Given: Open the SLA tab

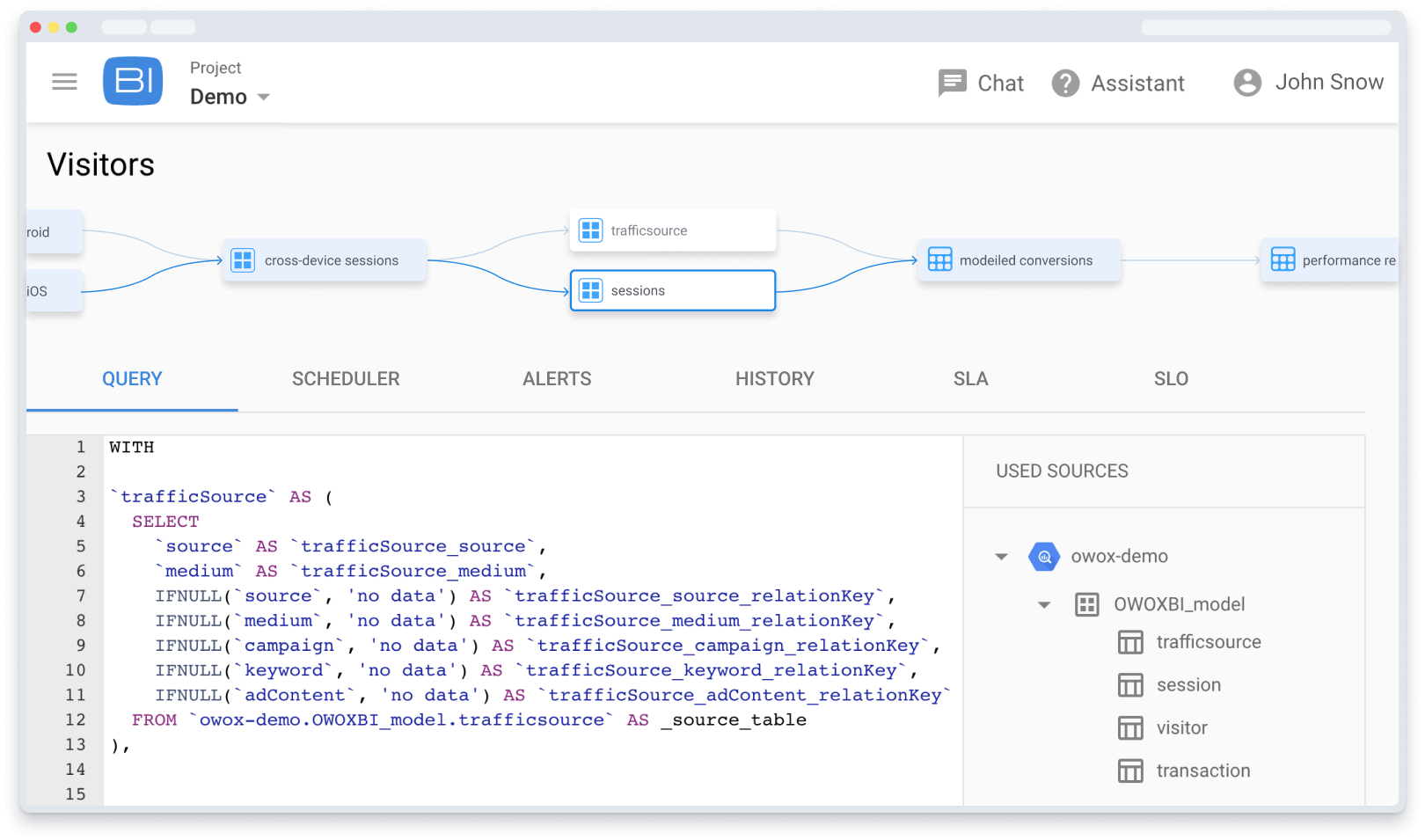Looking at the screenshot, I should [970, 379].
